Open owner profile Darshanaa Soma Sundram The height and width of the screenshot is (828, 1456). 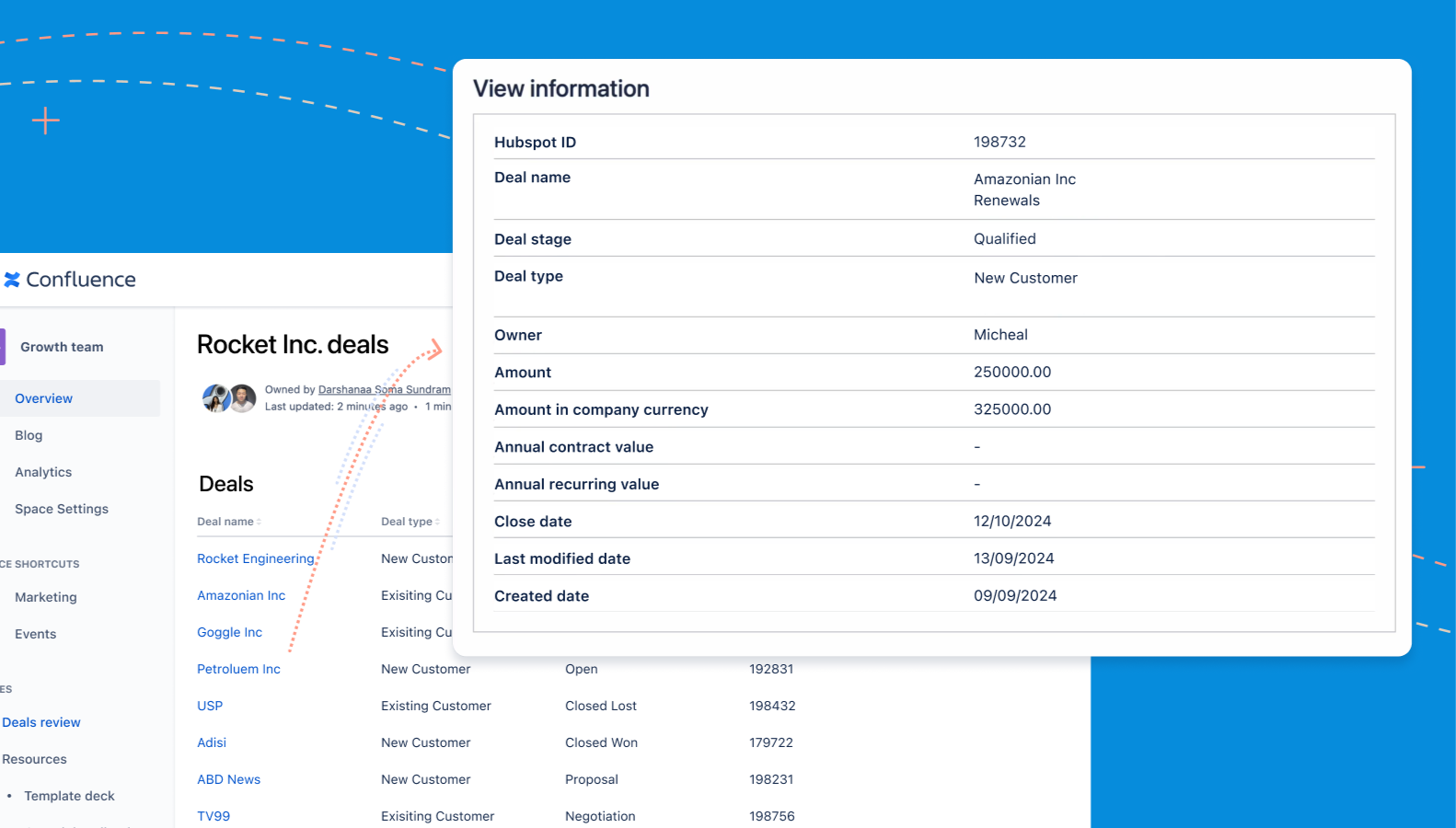pos(385,390)
